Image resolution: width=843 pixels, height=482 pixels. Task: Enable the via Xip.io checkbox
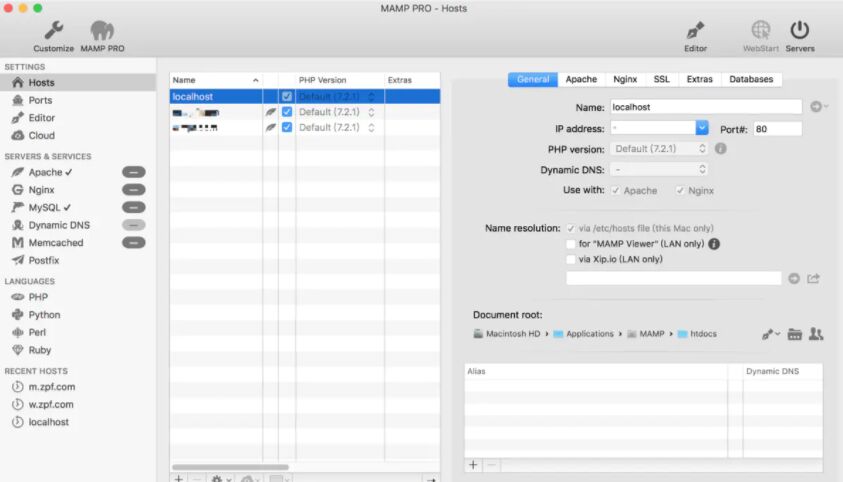[571, 259]
